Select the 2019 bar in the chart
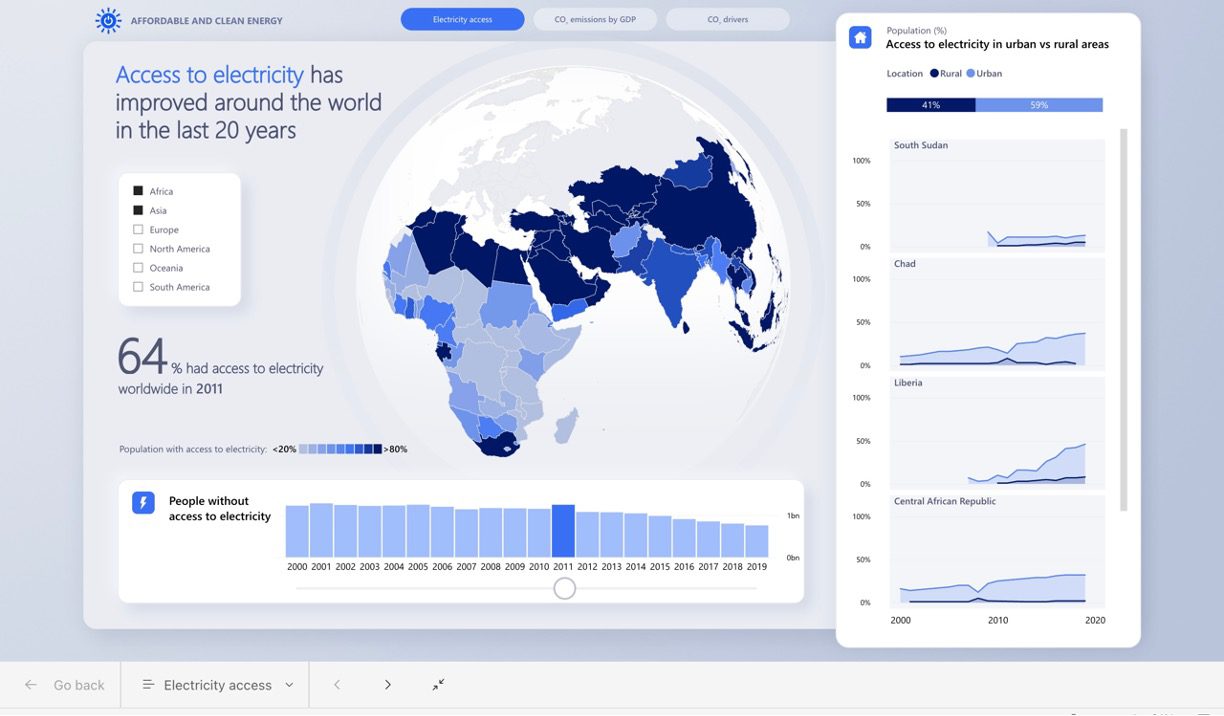The width and height of the screenshot is (1224, 716). pyautogui.click(x=757, y=541)
